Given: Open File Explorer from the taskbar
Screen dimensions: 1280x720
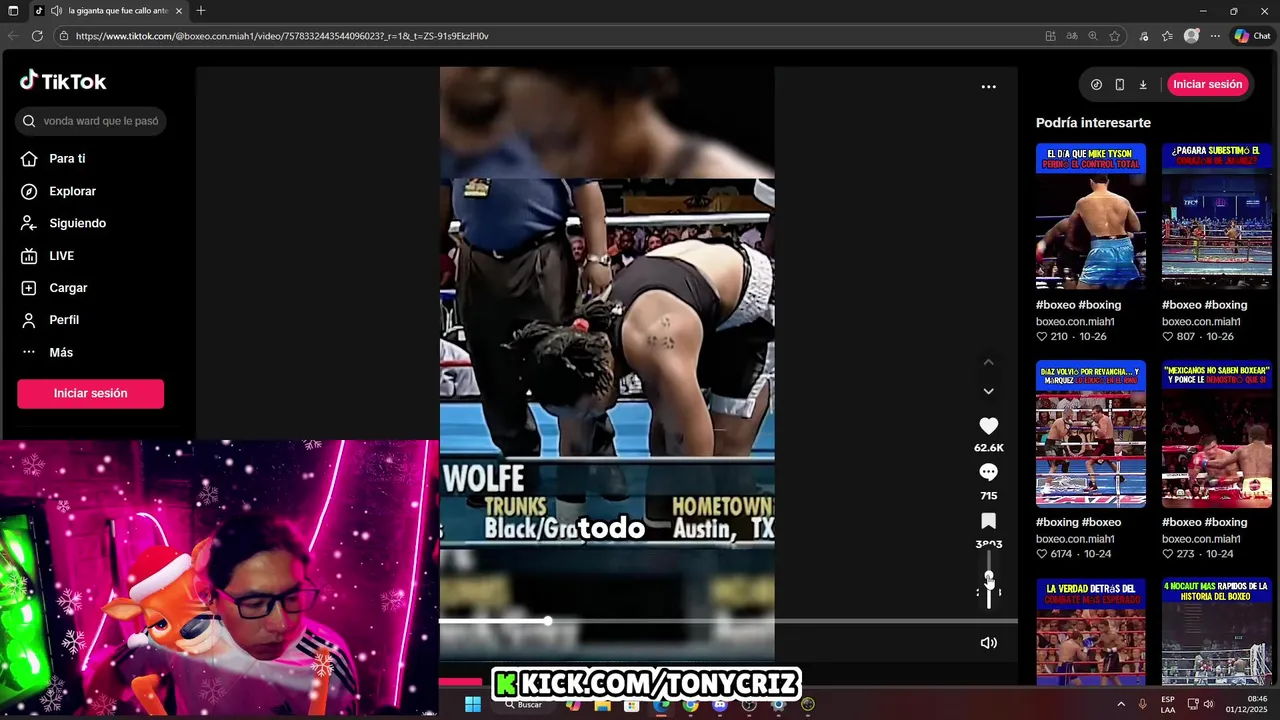Looking at the screenshot, I should (602, 704).
